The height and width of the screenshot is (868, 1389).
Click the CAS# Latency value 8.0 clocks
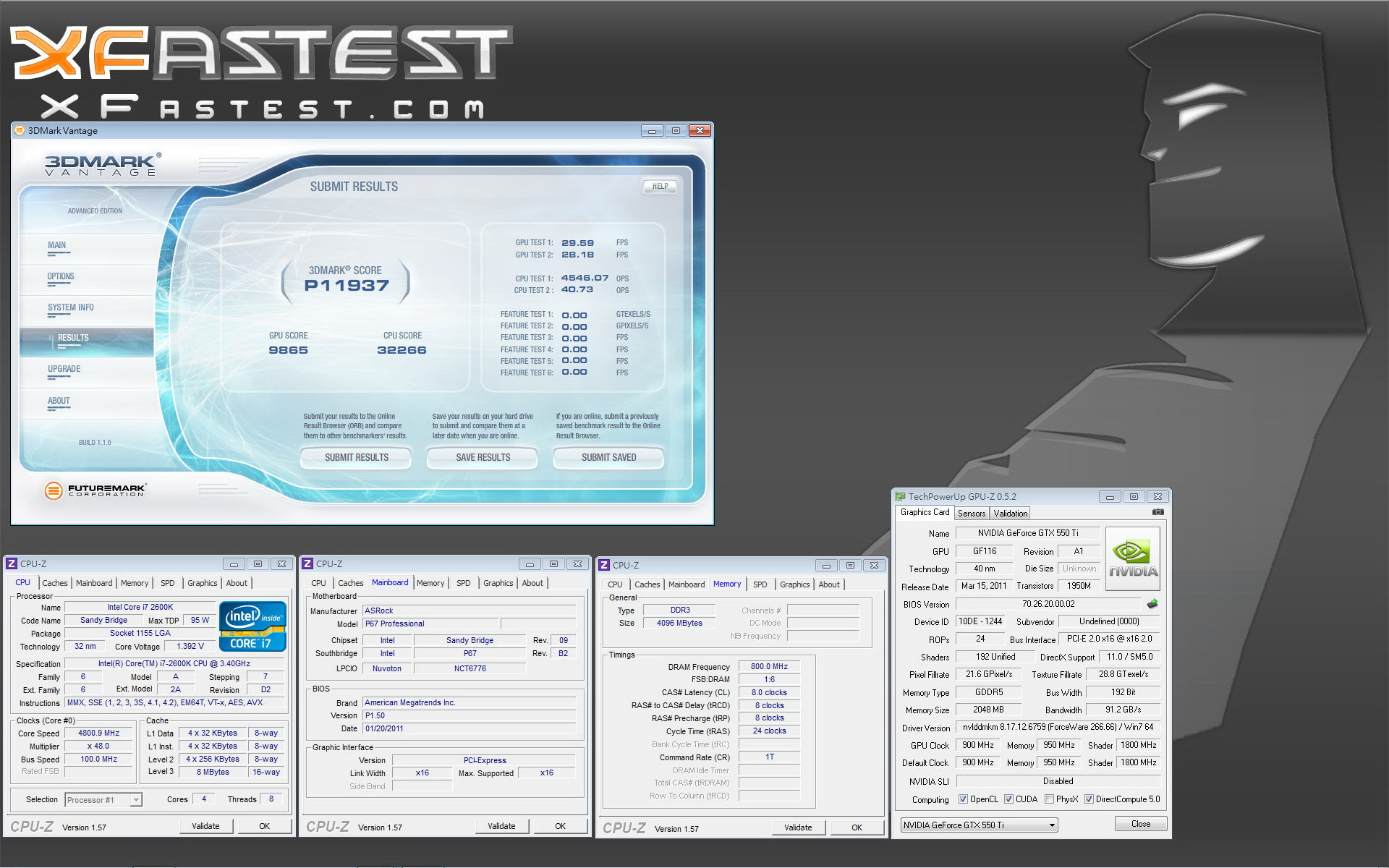click(x=769, y=693)
